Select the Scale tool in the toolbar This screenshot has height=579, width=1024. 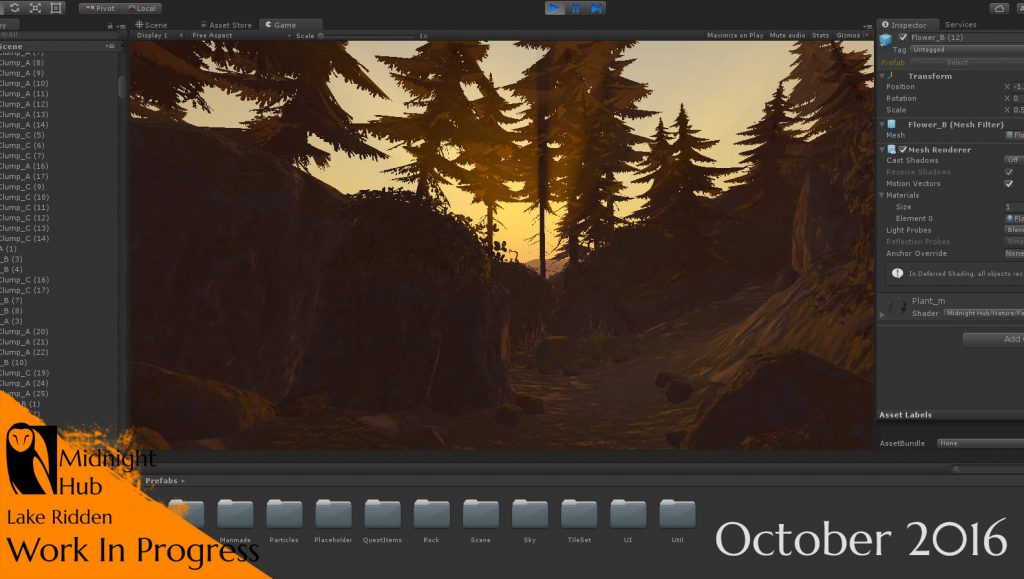(x=35, y=8)
